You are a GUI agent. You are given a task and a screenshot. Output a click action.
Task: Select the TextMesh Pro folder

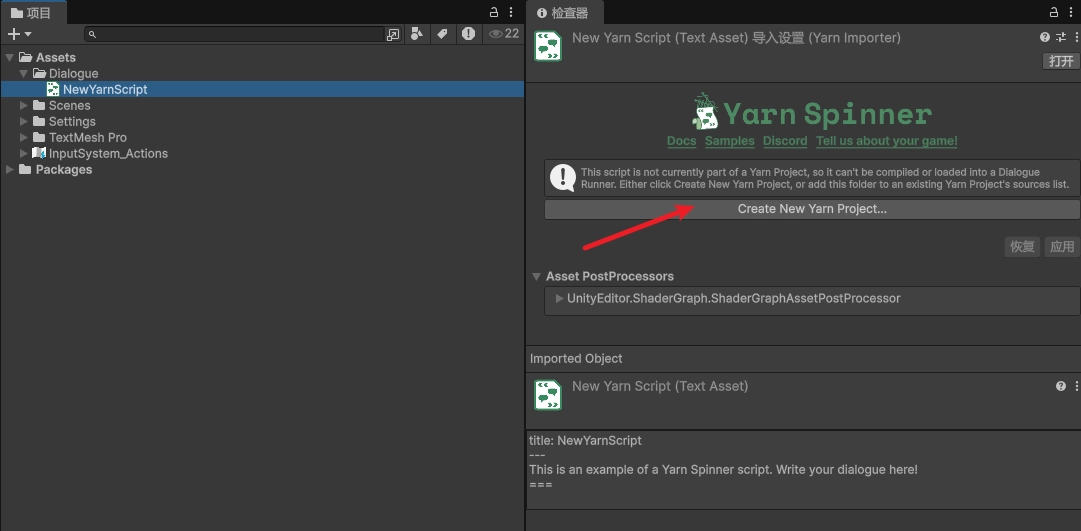(x=87, y=137)
